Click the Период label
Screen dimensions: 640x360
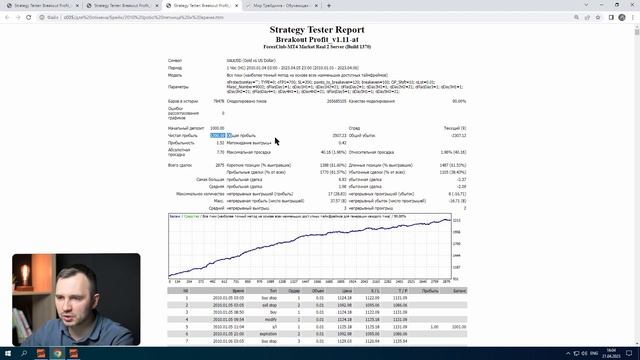click(175, 68)
